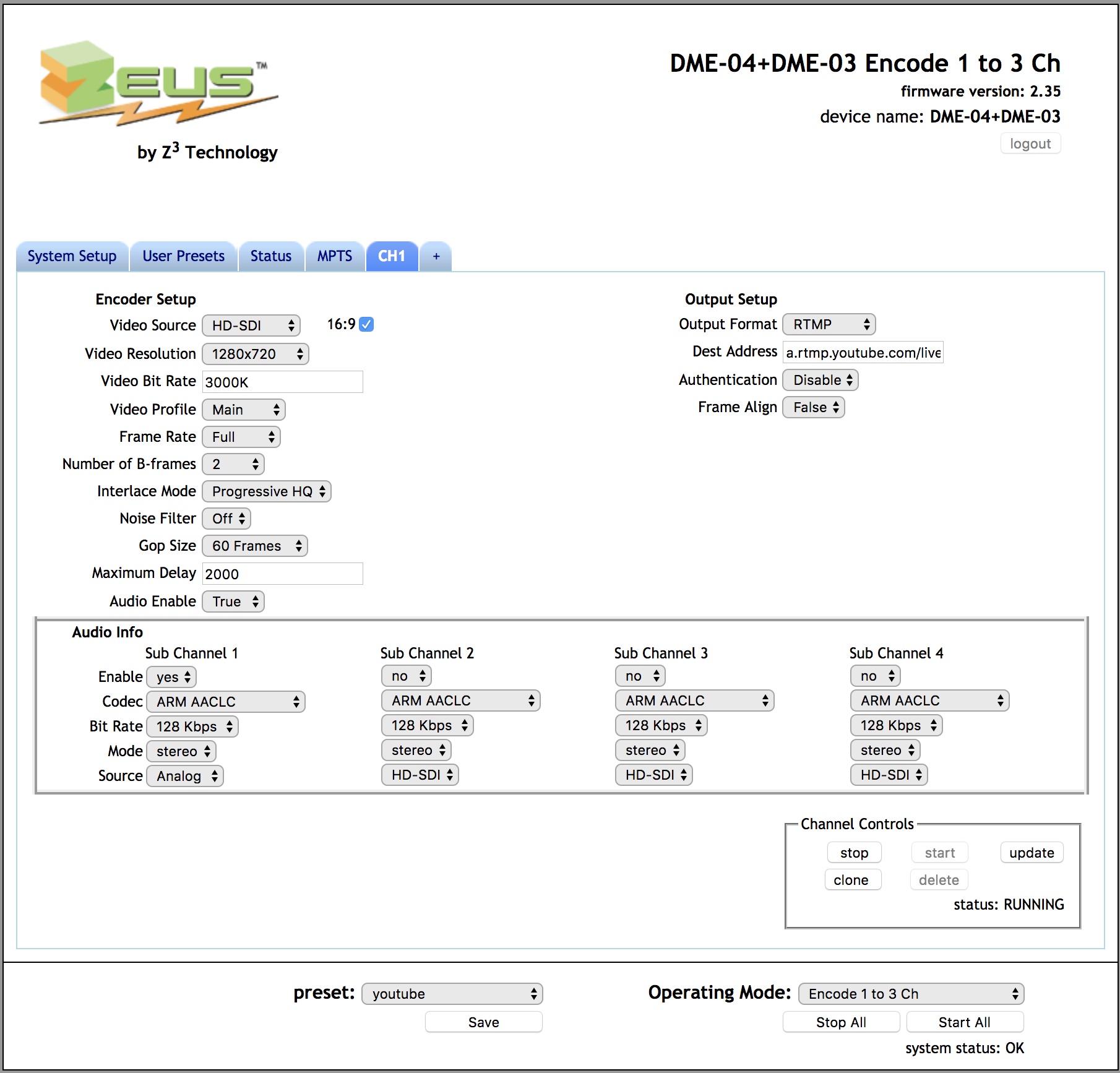Click the Start All button
This screenshot has height=1073, width=1120.
[x=965, y=1022]
